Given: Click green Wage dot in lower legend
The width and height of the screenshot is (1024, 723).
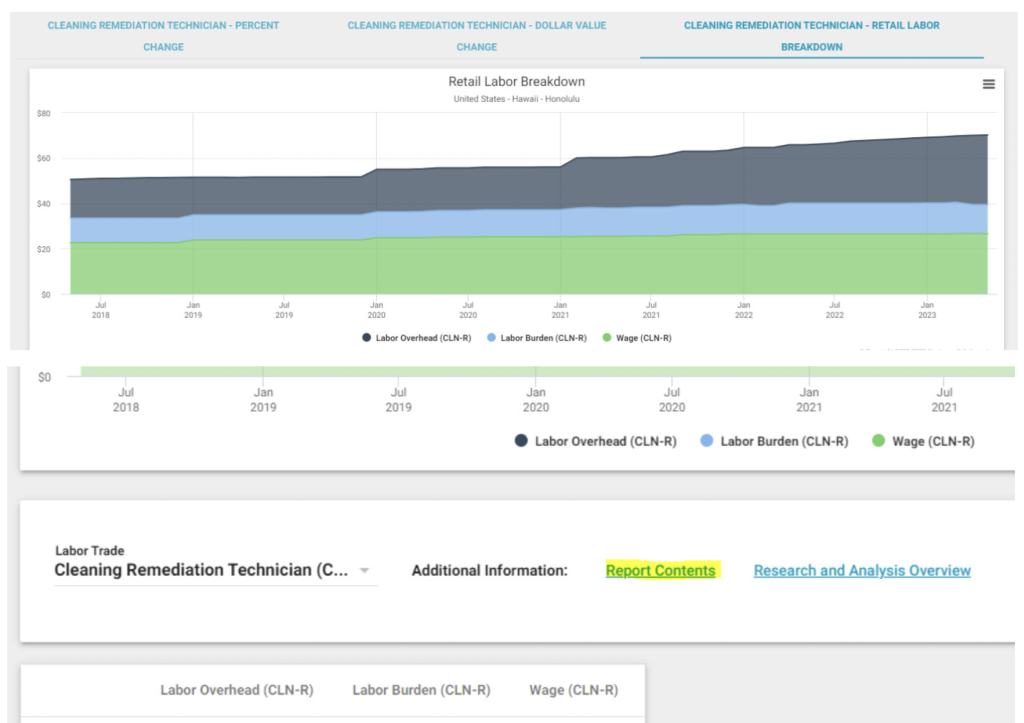Looking at the screenshot, I should tap(878, 441).
